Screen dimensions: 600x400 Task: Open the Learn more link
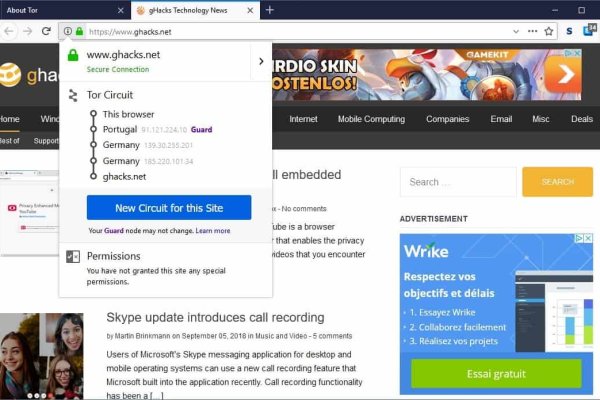213,231
